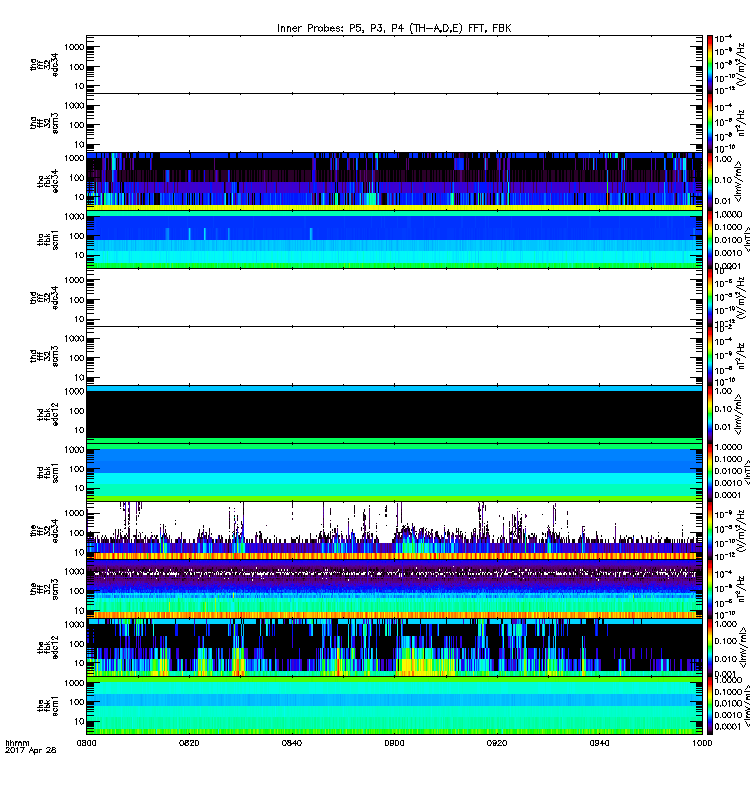This screenshot has height=800, width=750.
Task: Click the 'thd fff 32 scm3' y-axis label
Action: (x=44, y=356)
